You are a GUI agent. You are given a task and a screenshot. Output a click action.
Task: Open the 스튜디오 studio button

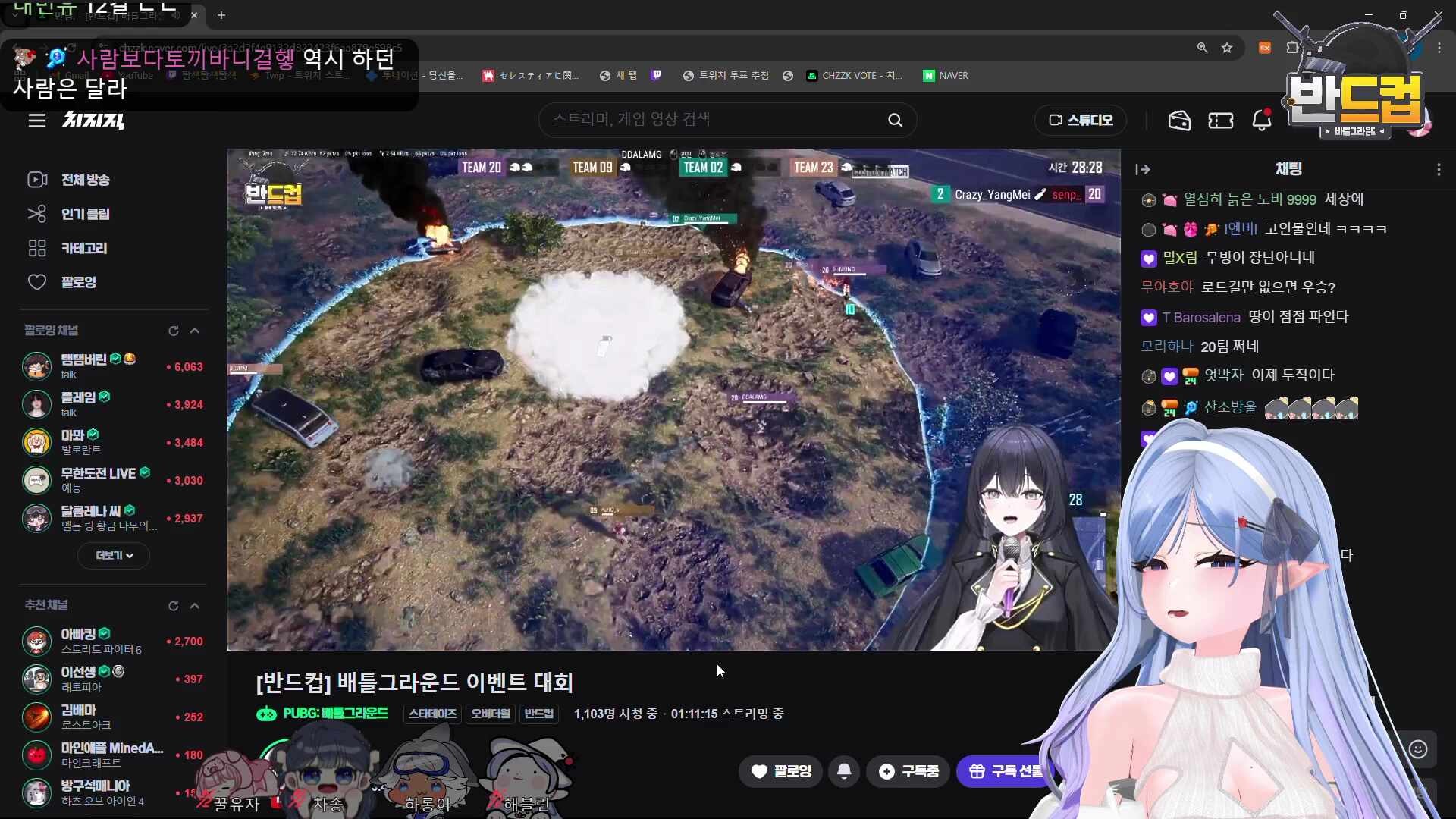point(1081,120)
